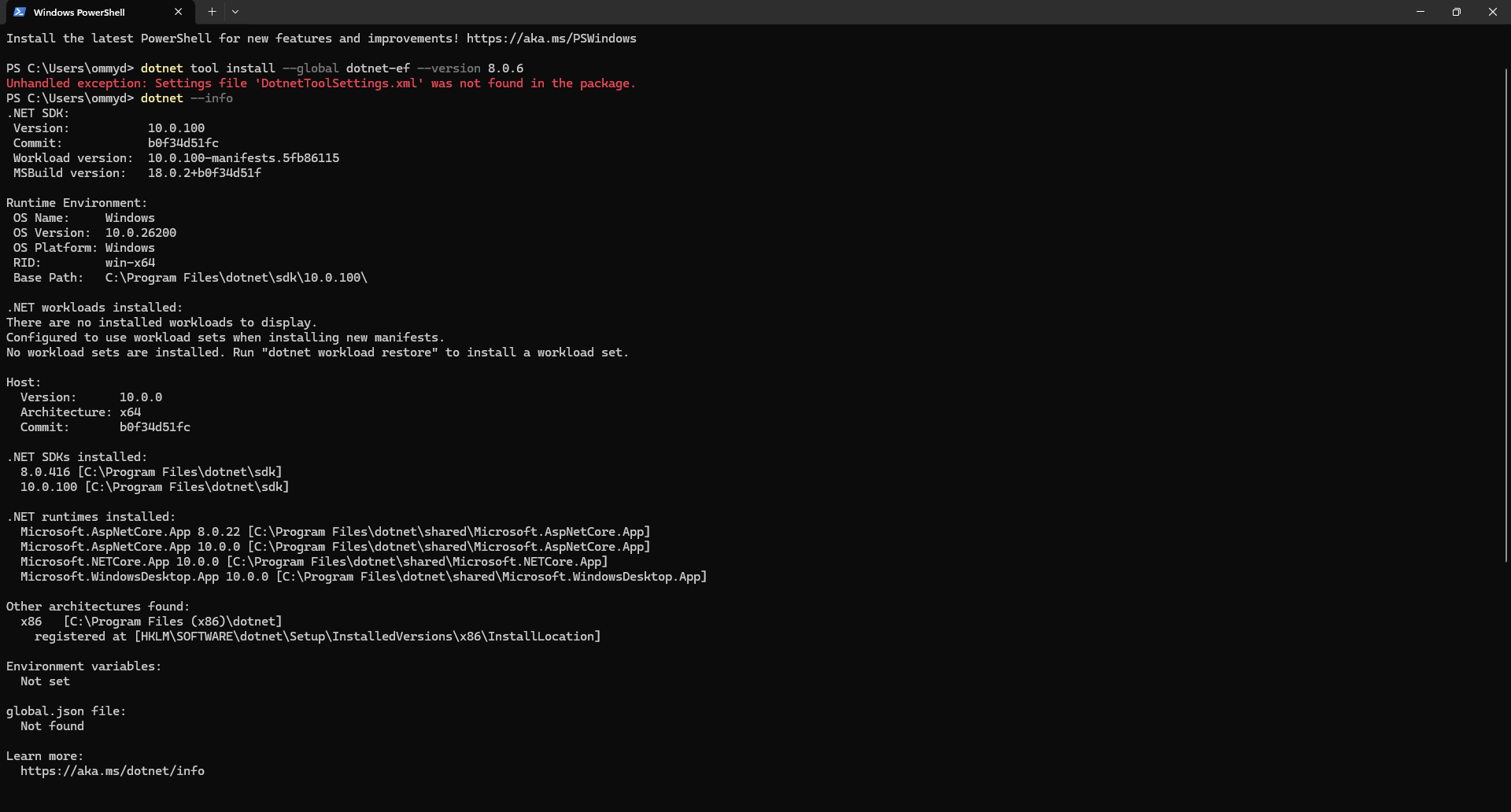1511x812 pixels.
Task: Click the x86 architecture path line
Action: [151, 622]
